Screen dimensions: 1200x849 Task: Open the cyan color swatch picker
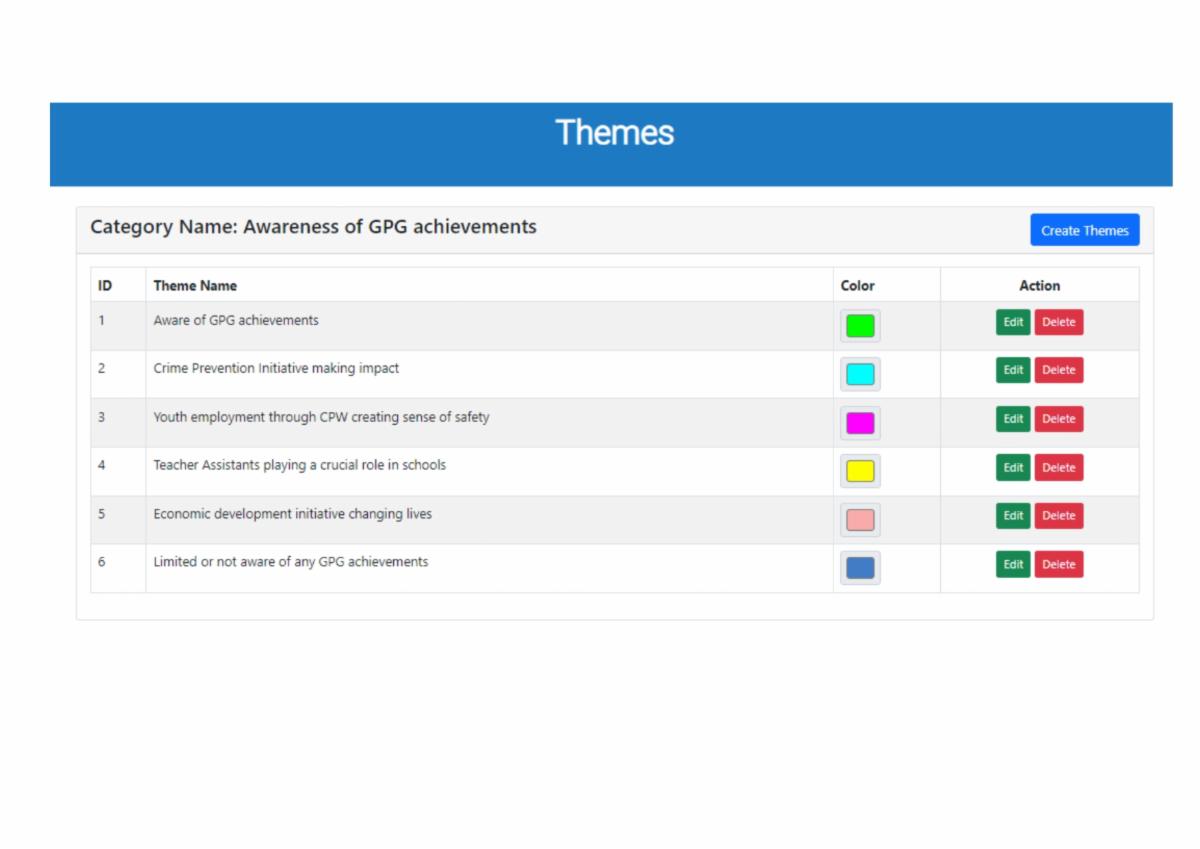860,374
